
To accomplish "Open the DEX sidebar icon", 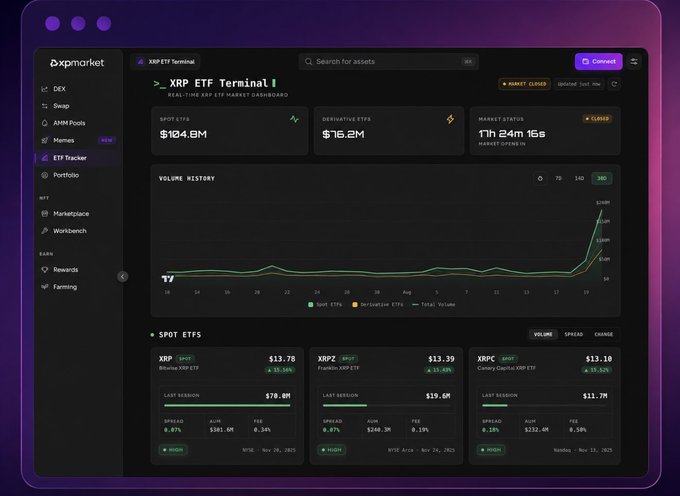I will click(x=44, y=89).
